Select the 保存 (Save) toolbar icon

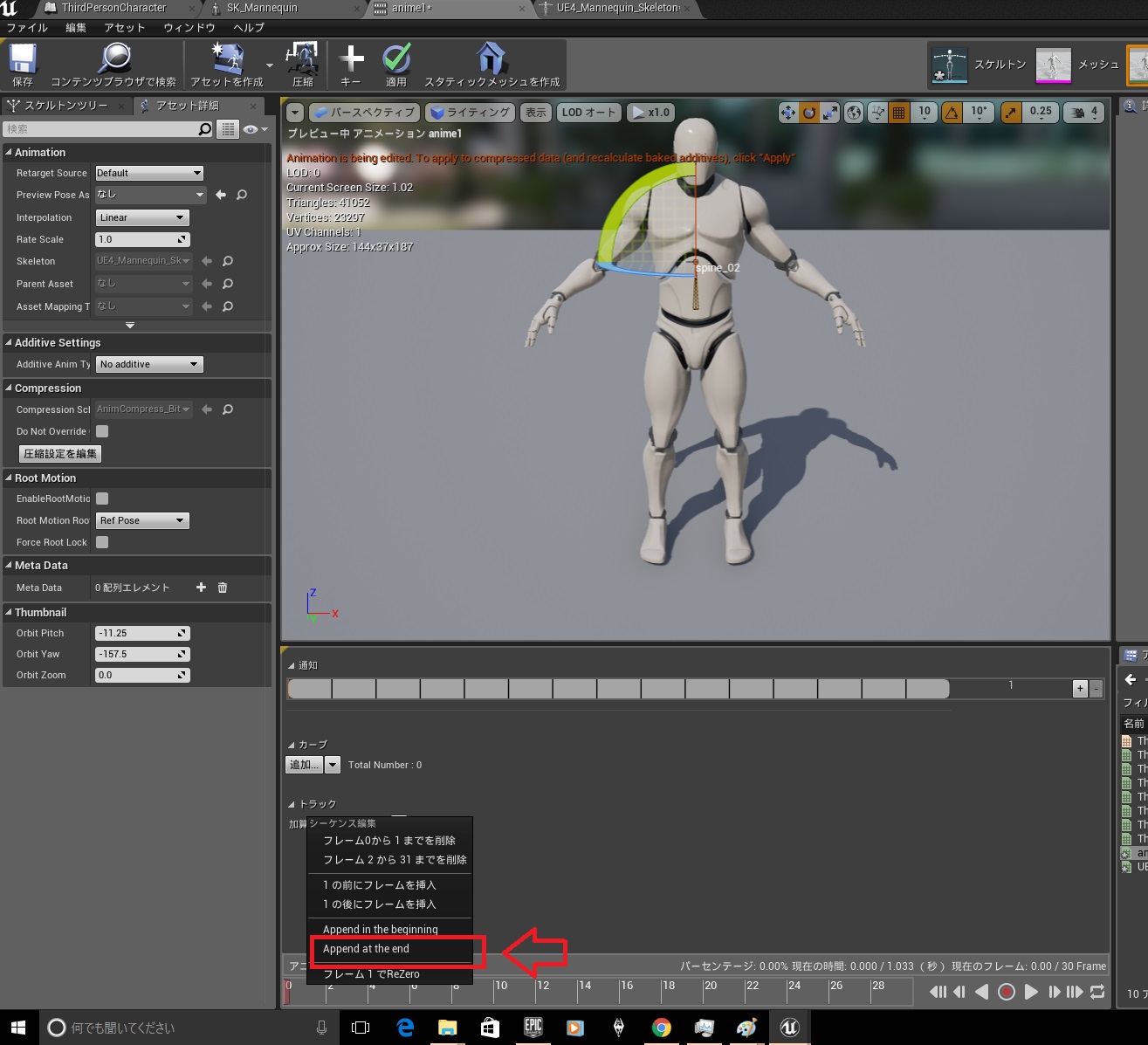tap(21, 63)
